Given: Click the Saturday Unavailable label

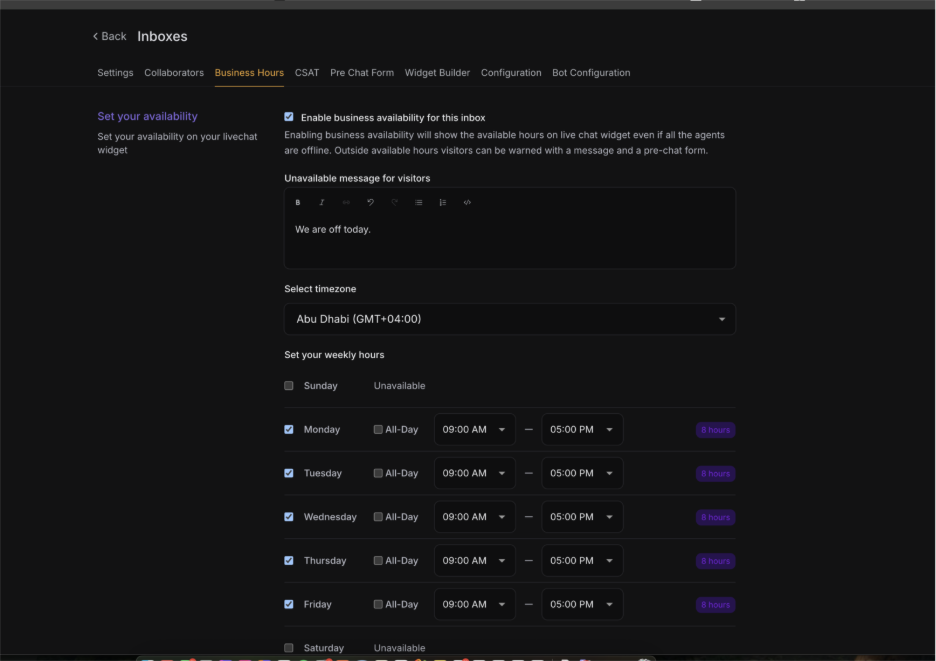Looking at the screenshot, I should (x=399, y=648).
